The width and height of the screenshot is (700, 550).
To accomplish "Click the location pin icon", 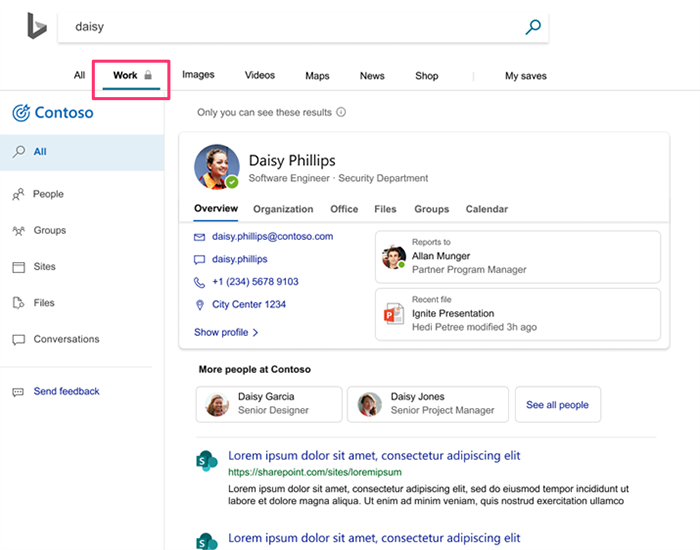I will [x=200, y=305].
